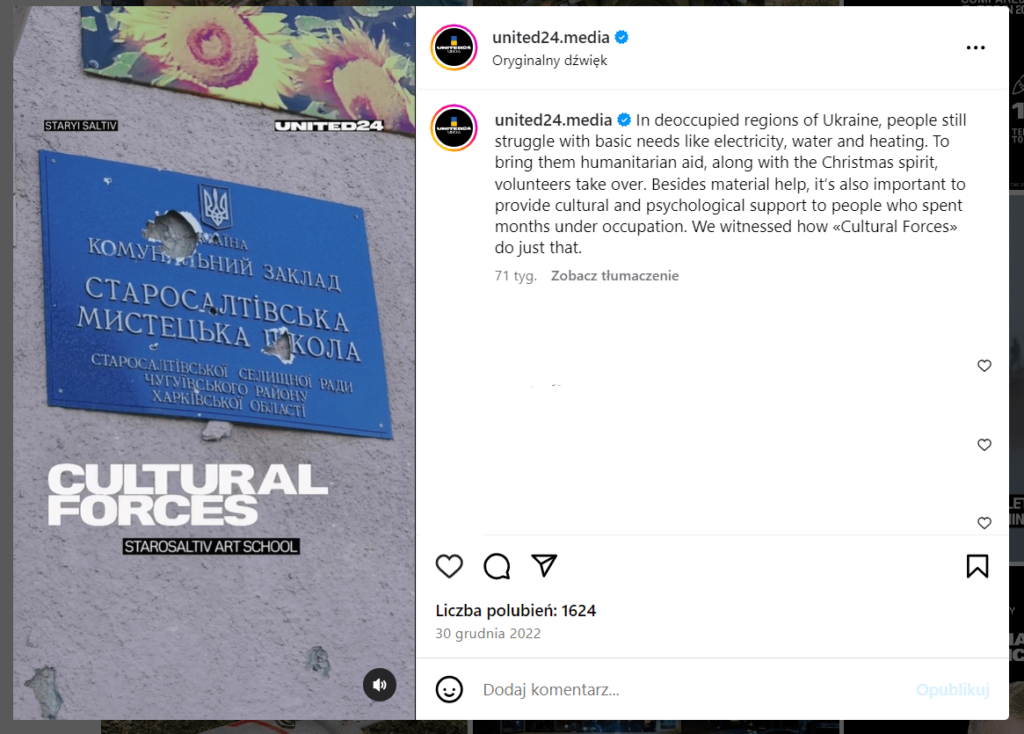Like the third comment heart
This screenshot has width=1024, height=734.
984,523
